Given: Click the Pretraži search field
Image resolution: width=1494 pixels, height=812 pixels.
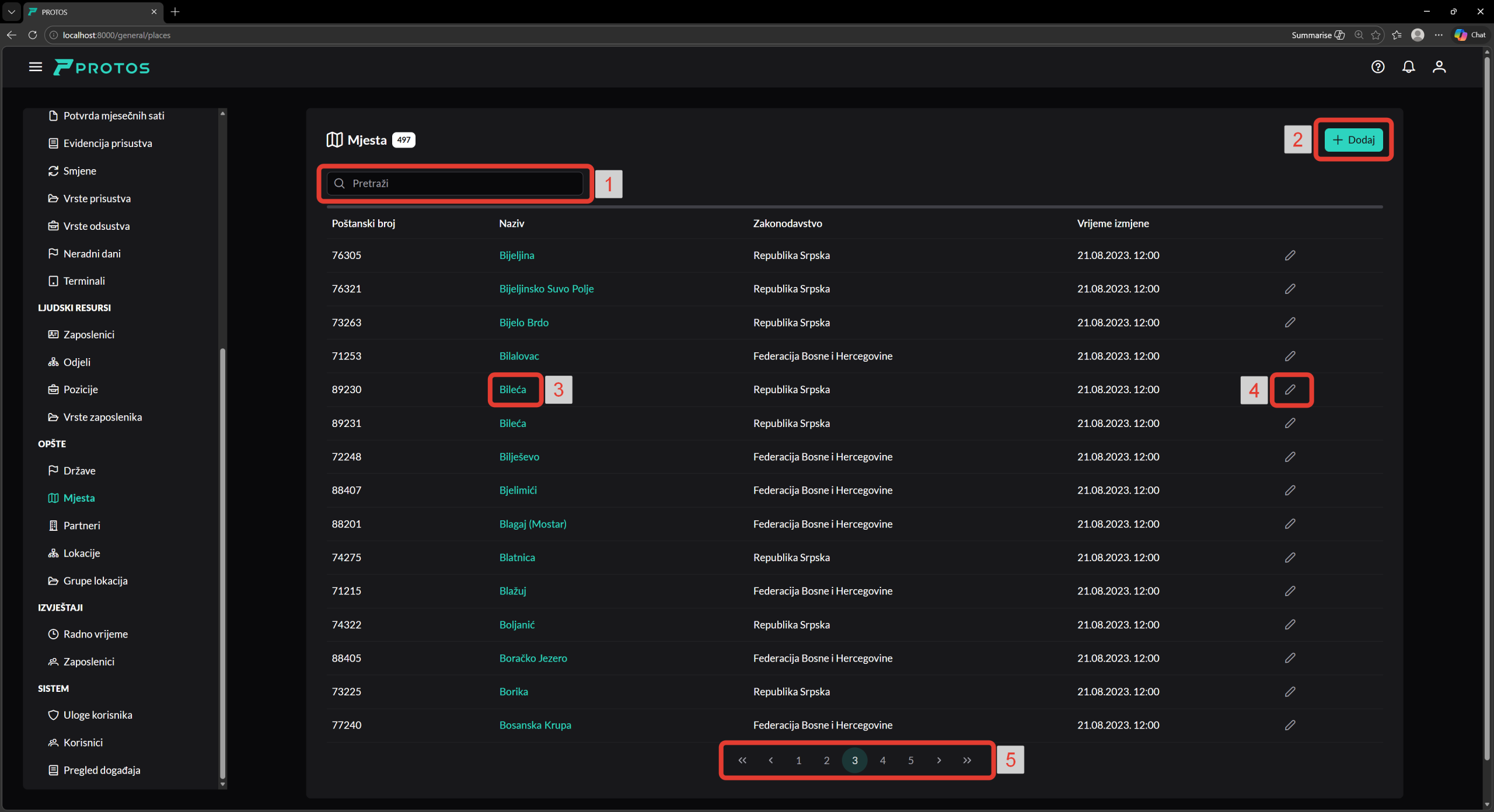Looking at the screenshot, I should tap(455, 184).
